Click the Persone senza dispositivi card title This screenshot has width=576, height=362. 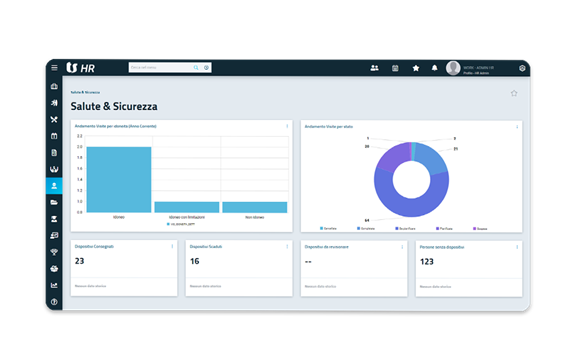[442, 247]
